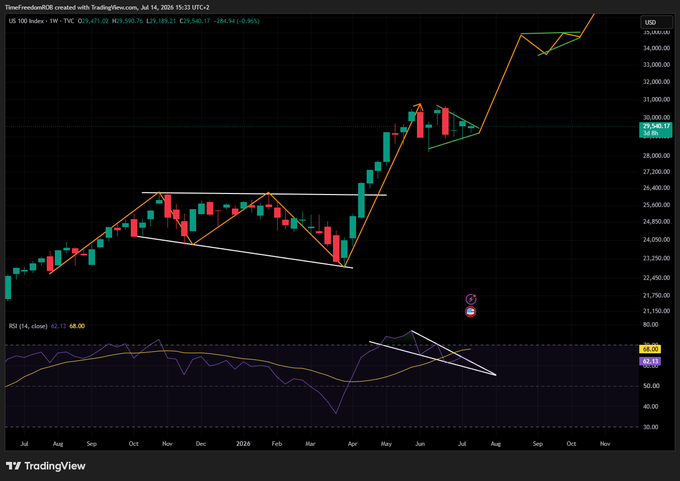The image size is (680, 481).
Task: Click the US 100 Index symbol title
Action: point(41,21)
